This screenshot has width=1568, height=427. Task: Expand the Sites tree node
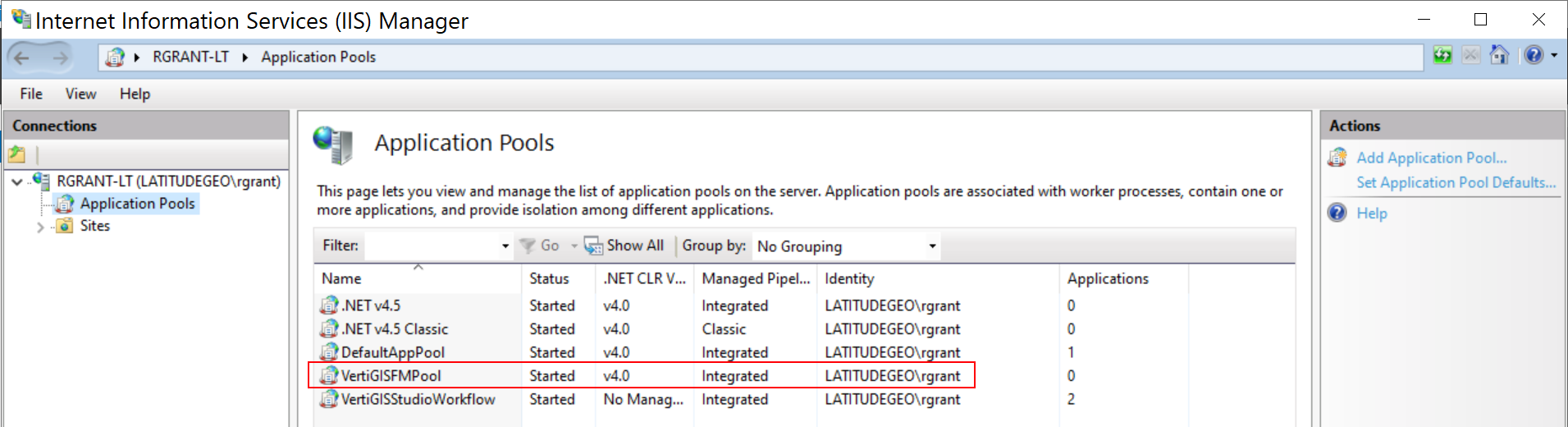pyautogui.click(x=40, y=227)
